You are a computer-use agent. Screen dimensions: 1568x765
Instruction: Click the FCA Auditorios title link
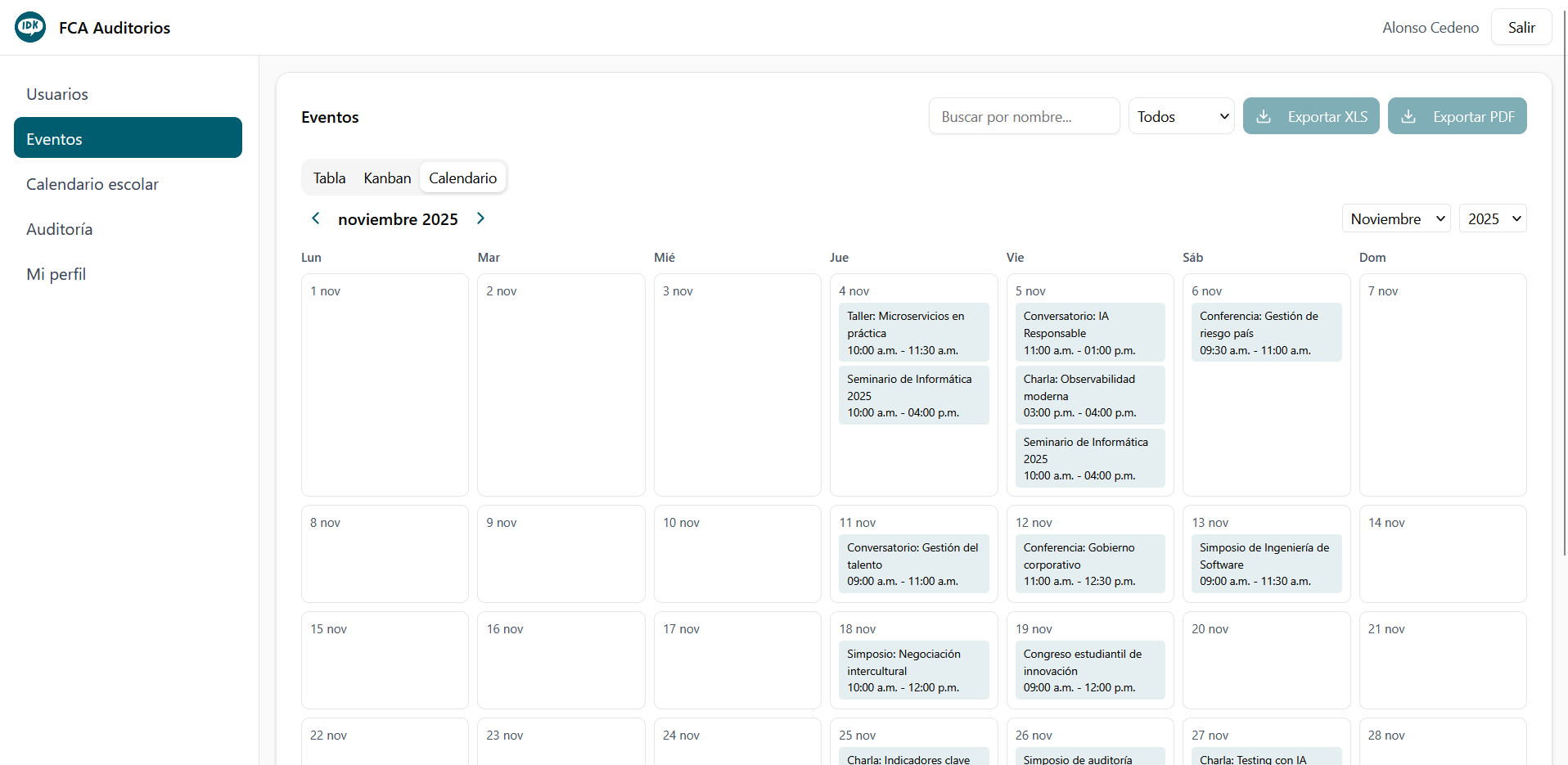115,28
